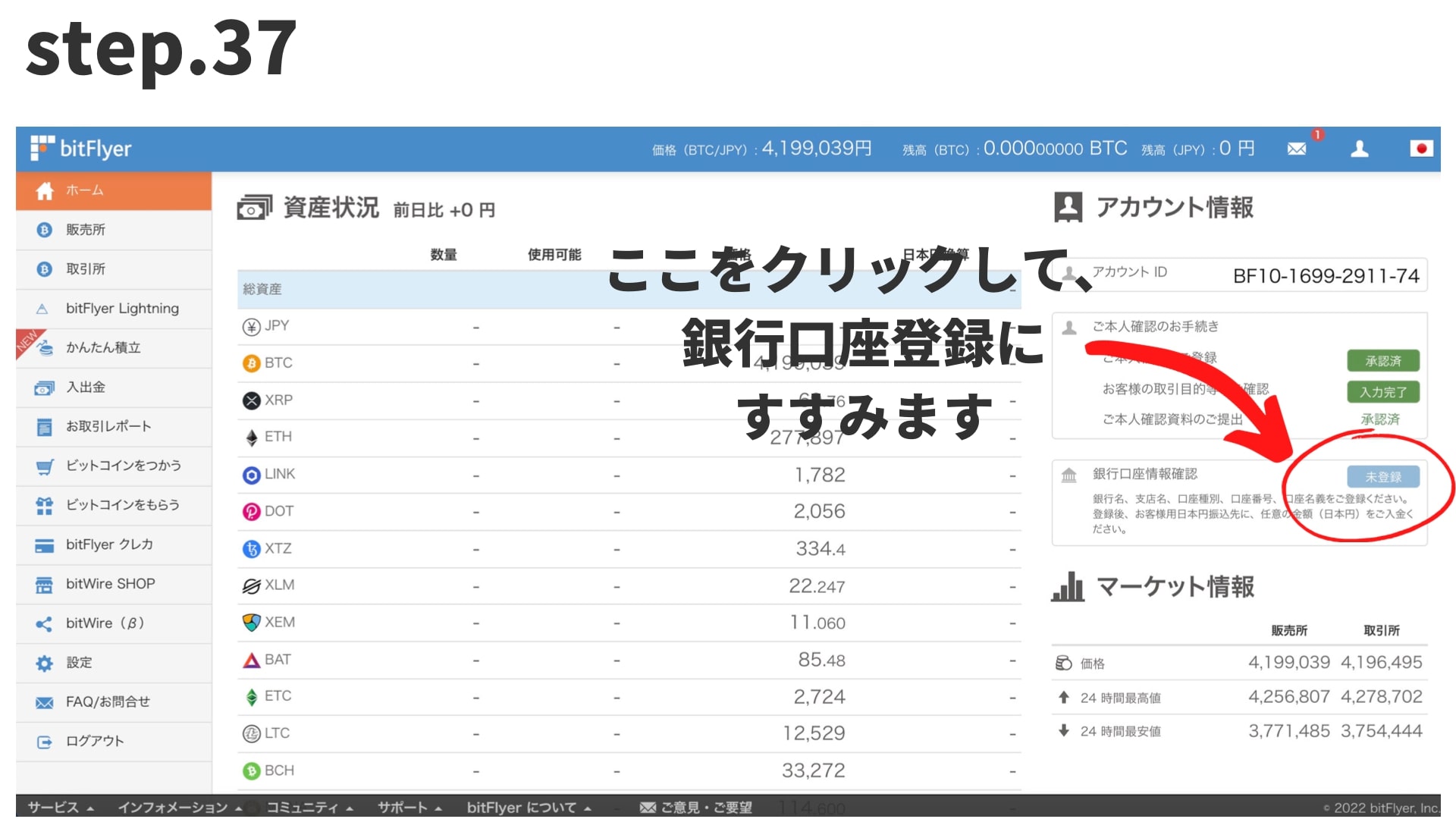Click the 未登録 bank registration button
This screenshot has width=1456, height=819.
click(1382, 476)
